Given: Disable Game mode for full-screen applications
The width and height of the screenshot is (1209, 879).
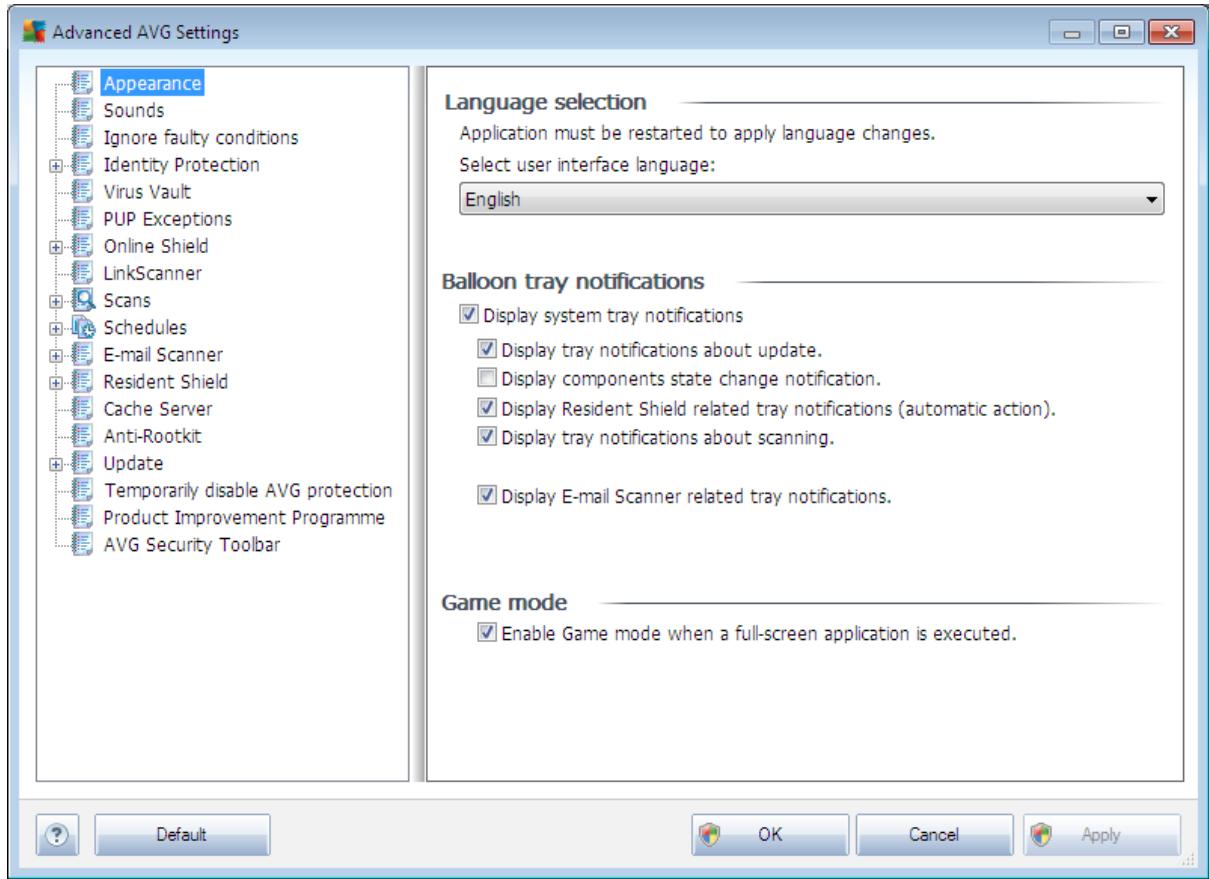Looking at the screenshot, I should coord(487,633).
